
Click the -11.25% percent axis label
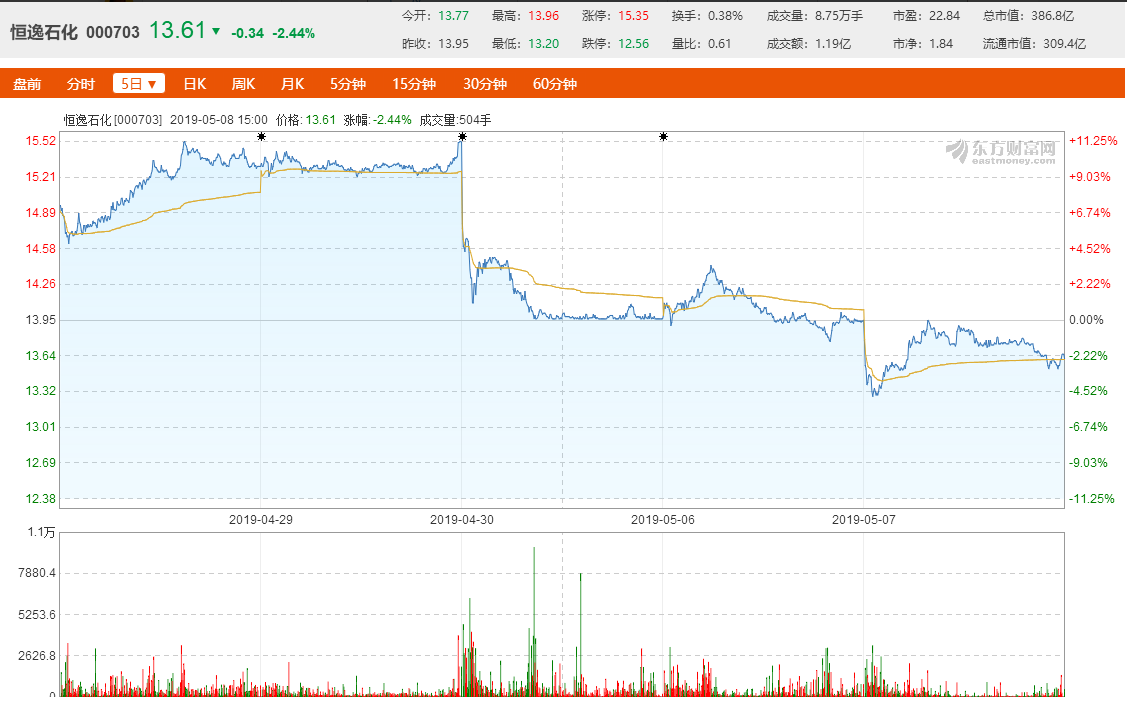(x=1092, y=499)
